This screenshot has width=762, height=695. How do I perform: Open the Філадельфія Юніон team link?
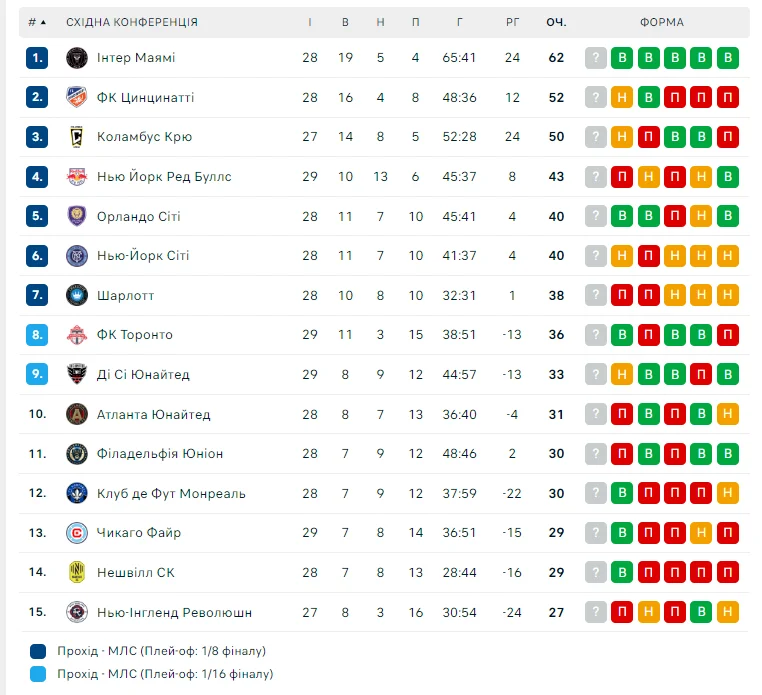[x=160, y=454]
